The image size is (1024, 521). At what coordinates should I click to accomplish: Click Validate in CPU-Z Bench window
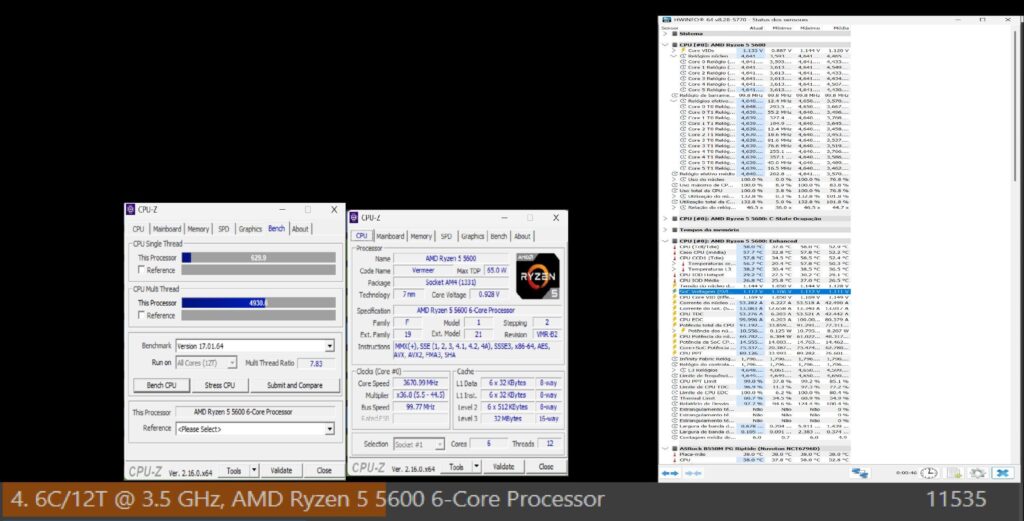click(281, 470)
